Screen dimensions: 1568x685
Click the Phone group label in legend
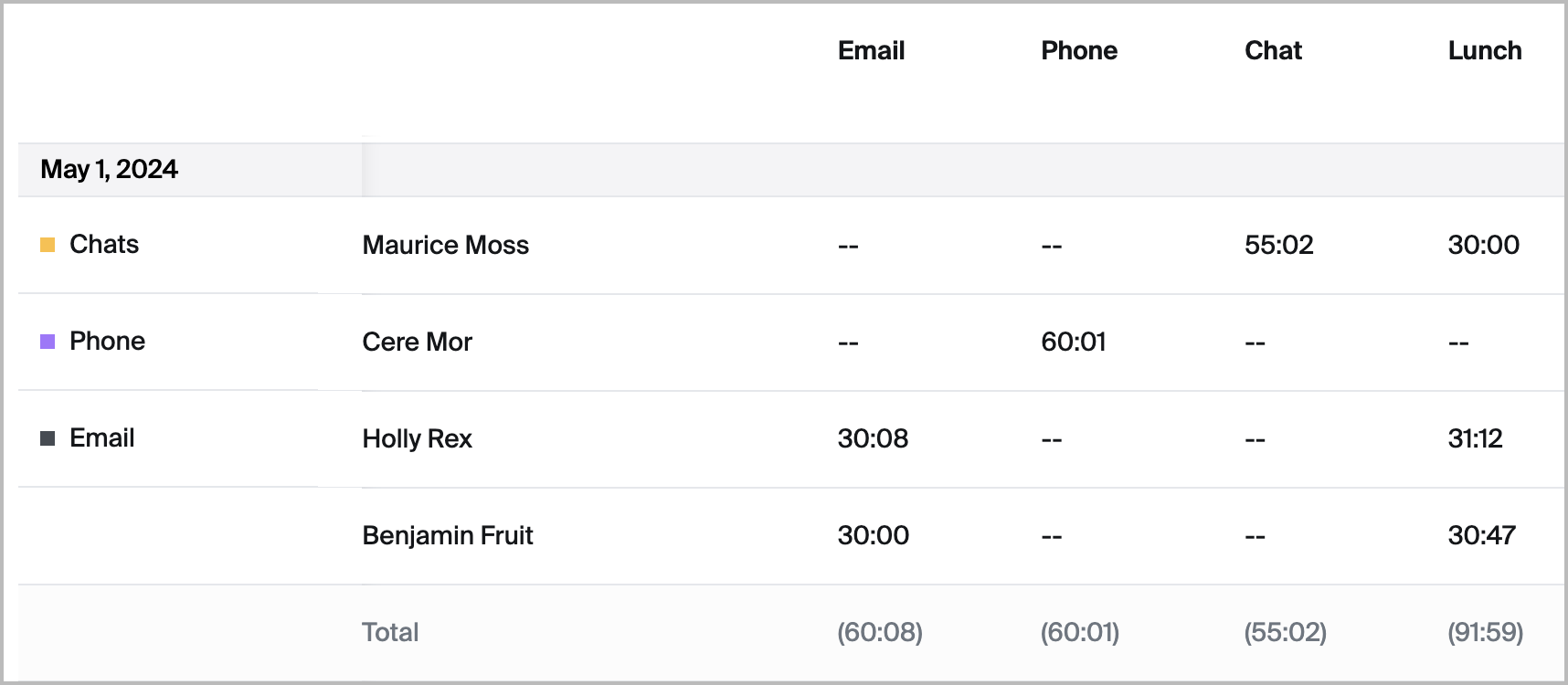pos(107,342)
